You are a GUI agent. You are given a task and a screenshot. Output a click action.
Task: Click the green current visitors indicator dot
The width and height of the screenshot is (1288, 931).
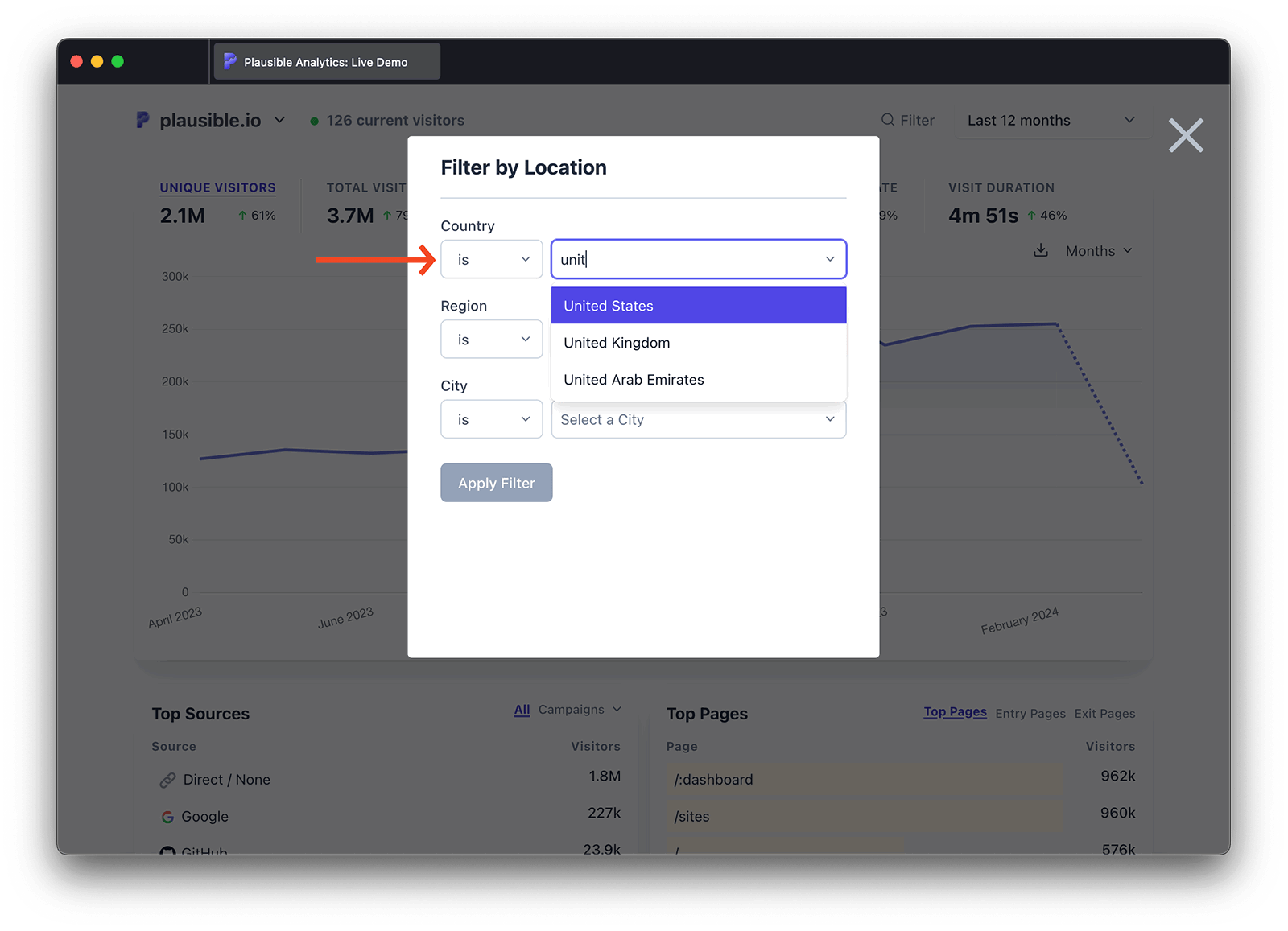pos(315,120)
